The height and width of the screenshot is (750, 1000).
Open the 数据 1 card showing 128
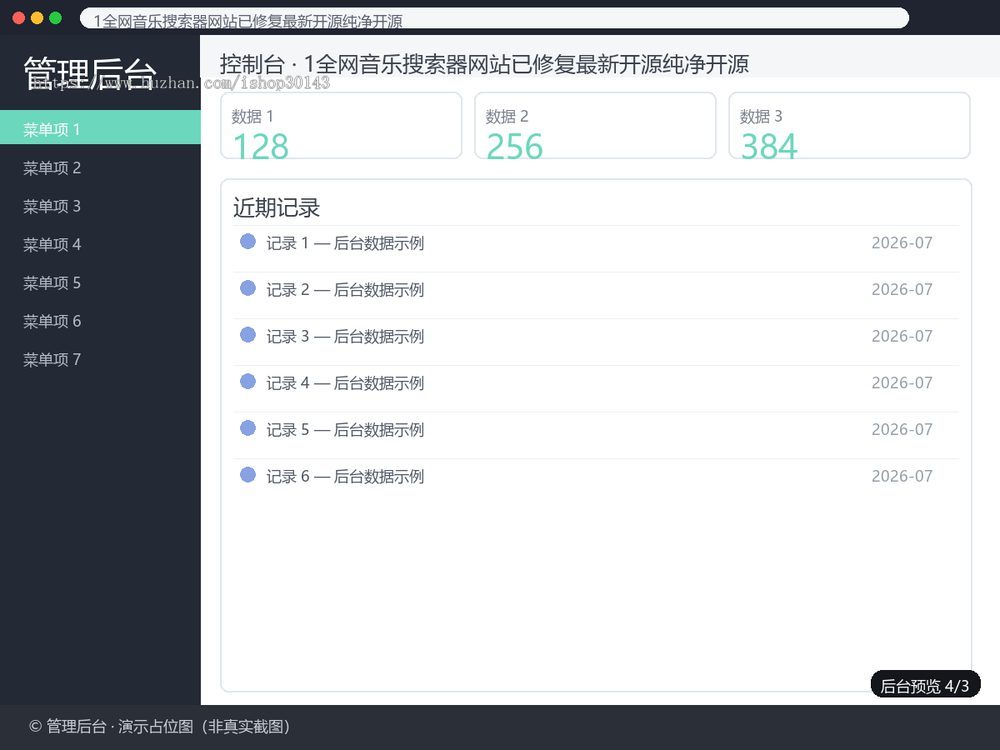(341, 126)
